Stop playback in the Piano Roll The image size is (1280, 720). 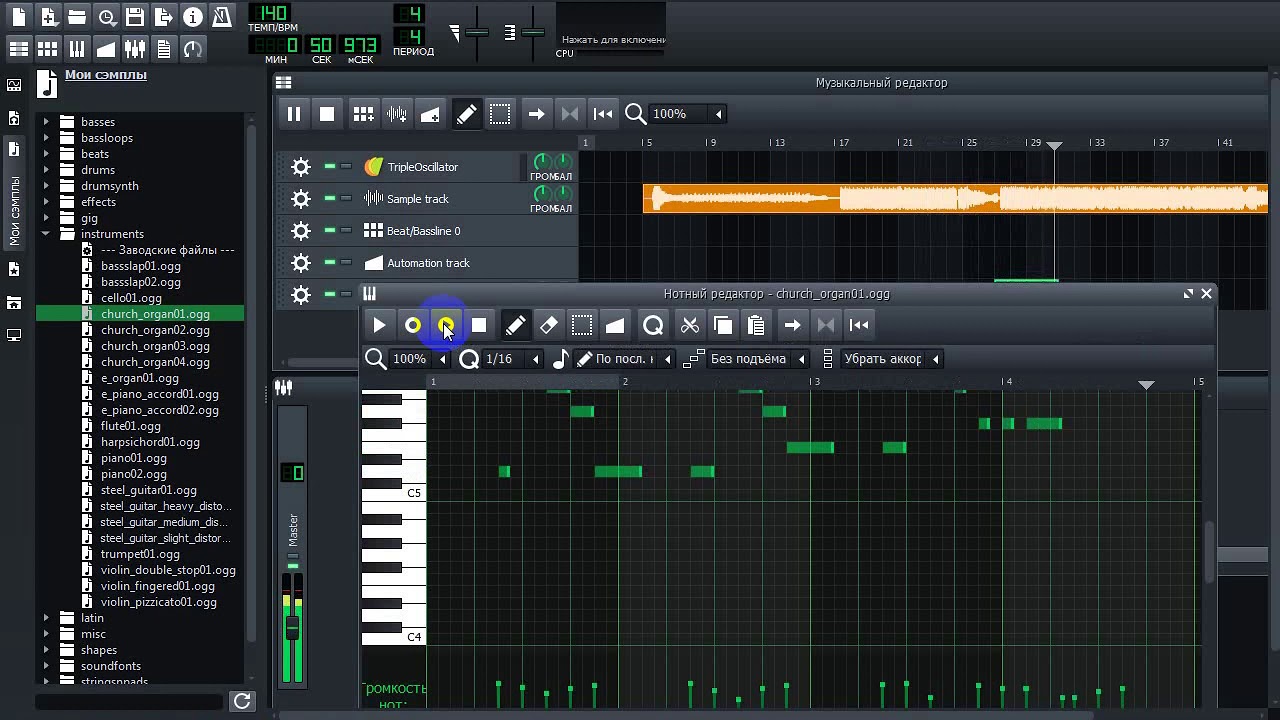479,325
